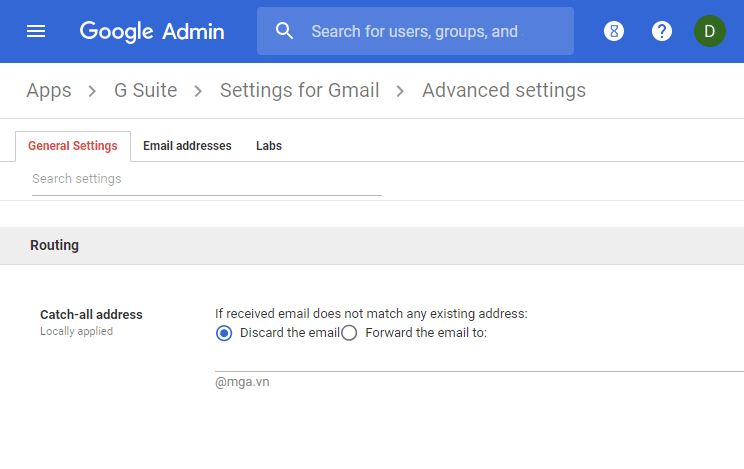Screen dimensions: 744x469
Task: Open the help question mark icon
Action: click(x=661, y=31)
